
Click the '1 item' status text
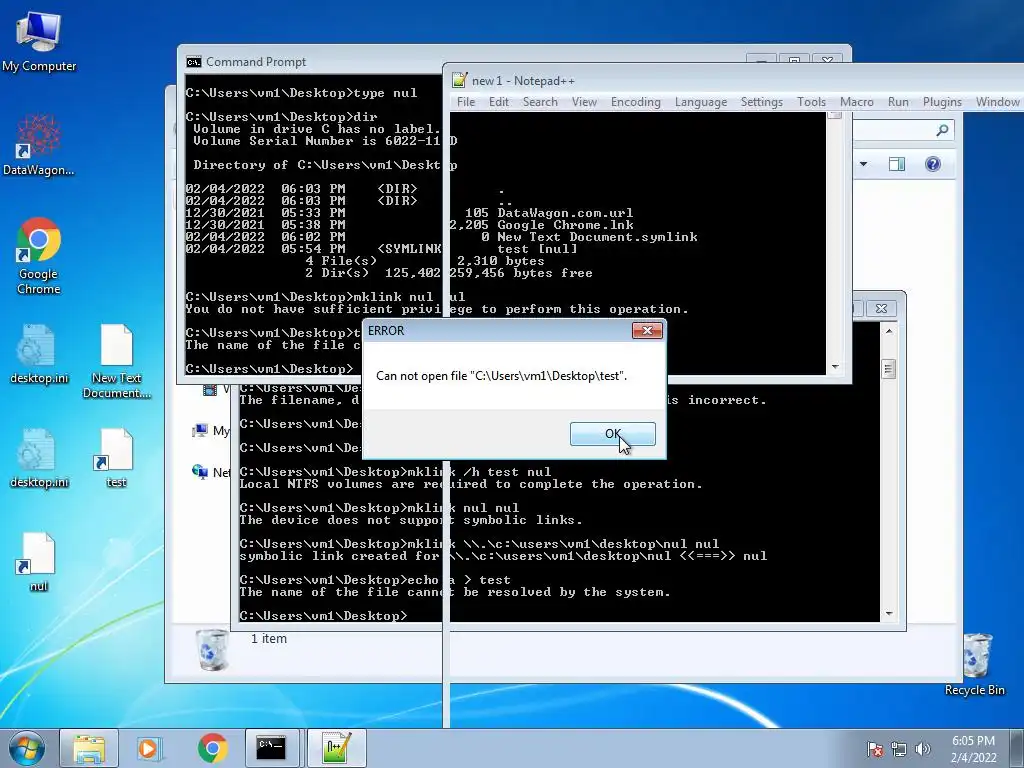pos(268,639)
